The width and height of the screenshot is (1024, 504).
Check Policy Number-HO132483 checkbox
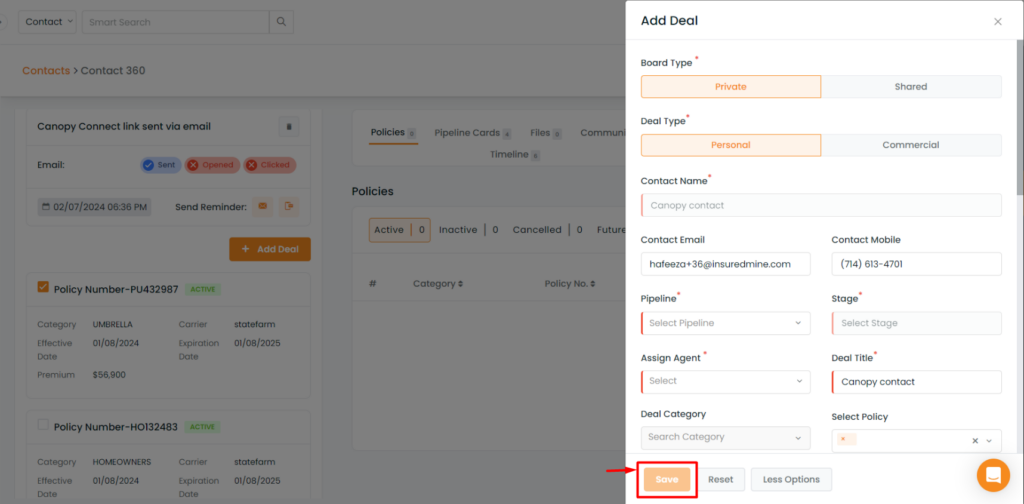(x=43, y=424)
